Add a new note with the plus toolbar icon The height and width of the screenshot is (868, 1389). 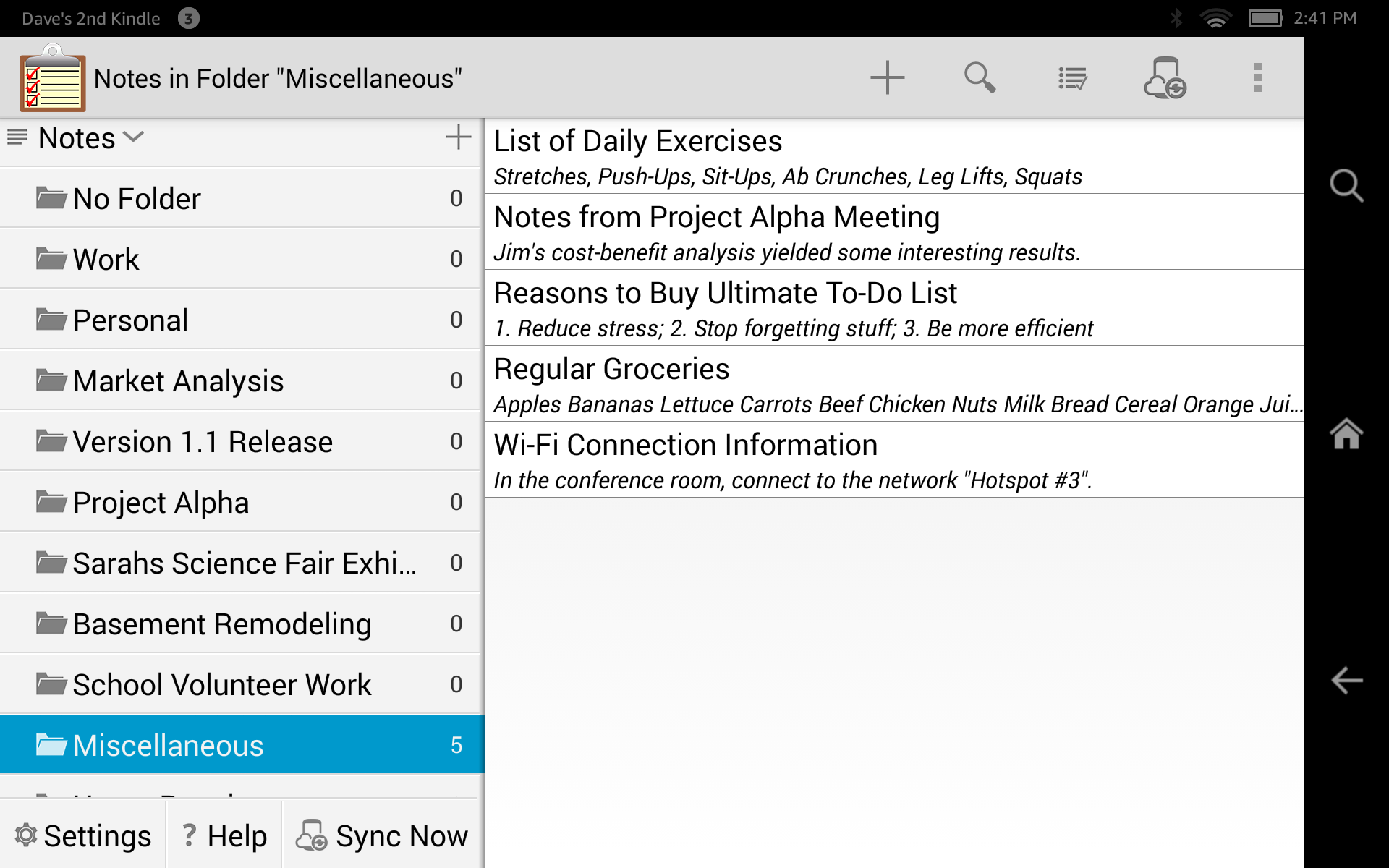888,77
